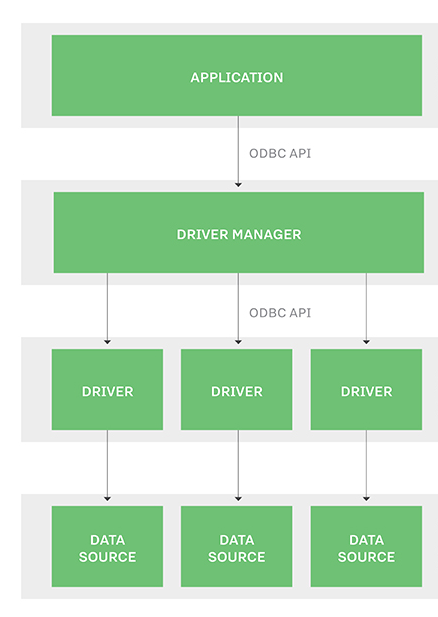Click the APPLICATION box
This screenshot has height=617, width=438.
coord(237,76)
